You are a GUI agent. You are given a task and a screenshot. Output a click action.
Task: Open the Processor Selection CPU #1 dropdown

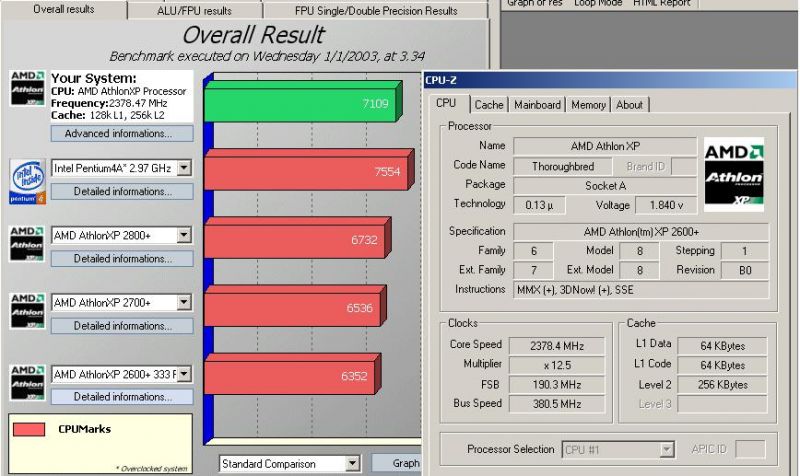click(666, 449)
